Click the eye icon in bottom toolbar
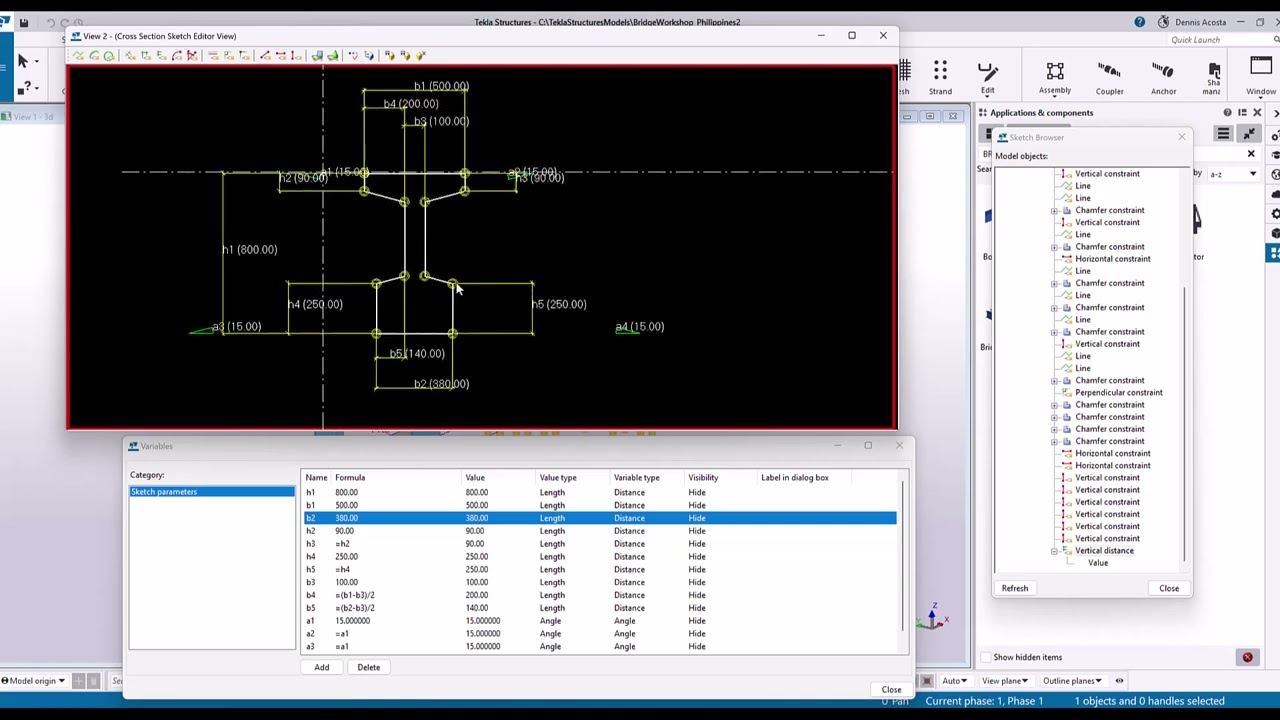Image resolution: width=1280 pixels, height=720 pixels. pyautogui.click(x=1119, y=681)
